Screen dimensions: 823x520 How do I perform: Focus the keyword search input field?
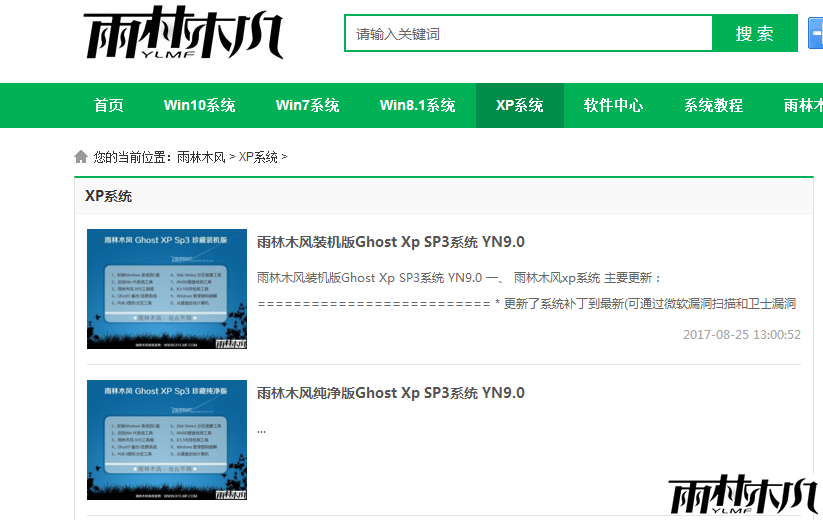click(529, 34)
